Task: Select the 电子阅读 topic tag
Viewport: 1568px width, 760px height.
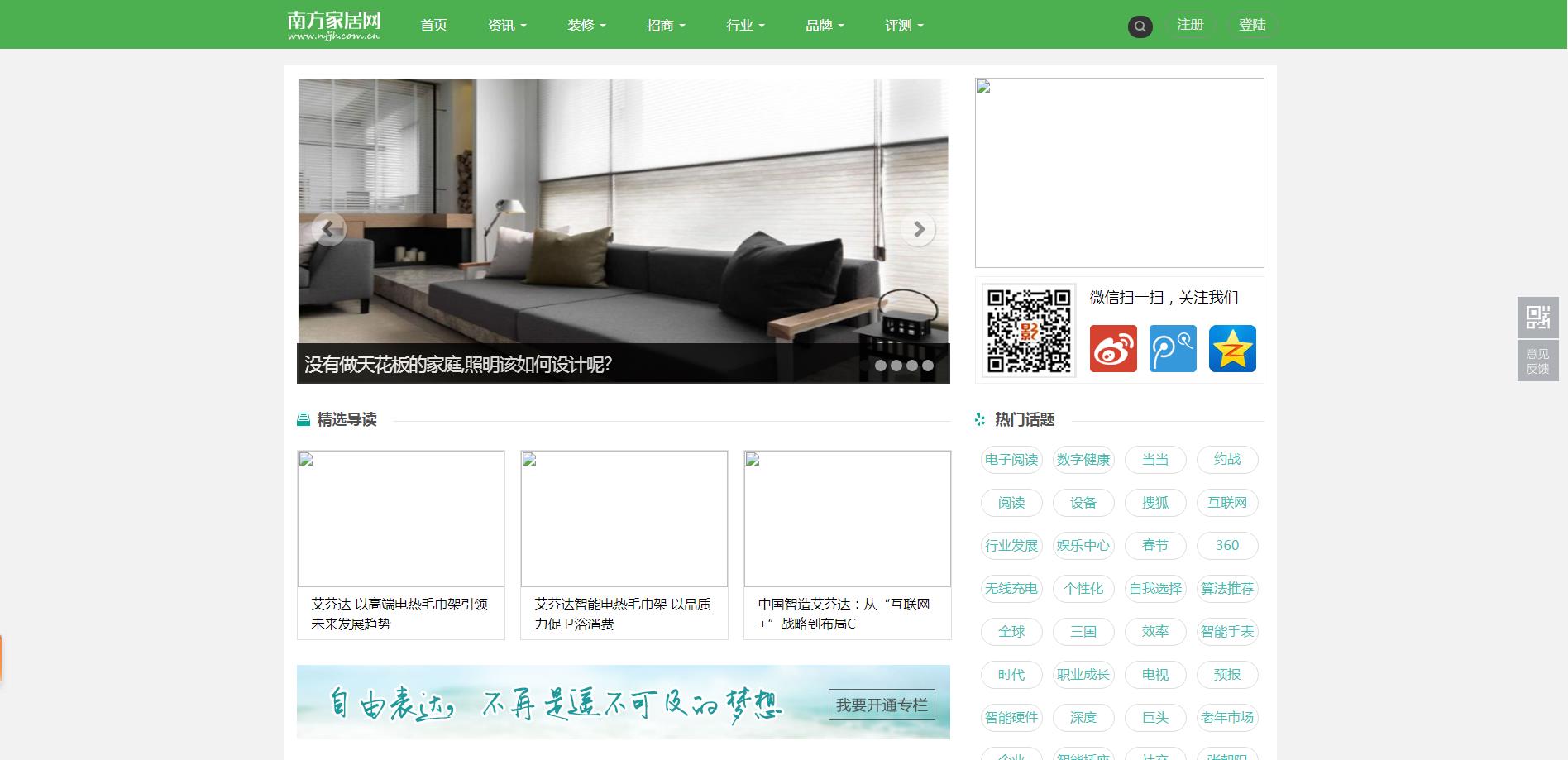Action: point(1011,460)
